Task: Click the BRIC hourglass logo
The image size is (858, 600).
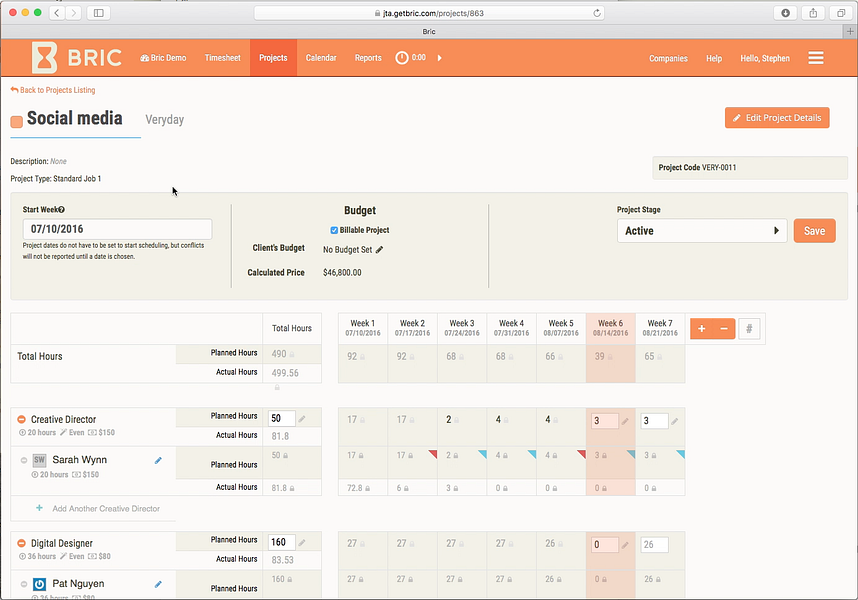Action: [45, 57]
